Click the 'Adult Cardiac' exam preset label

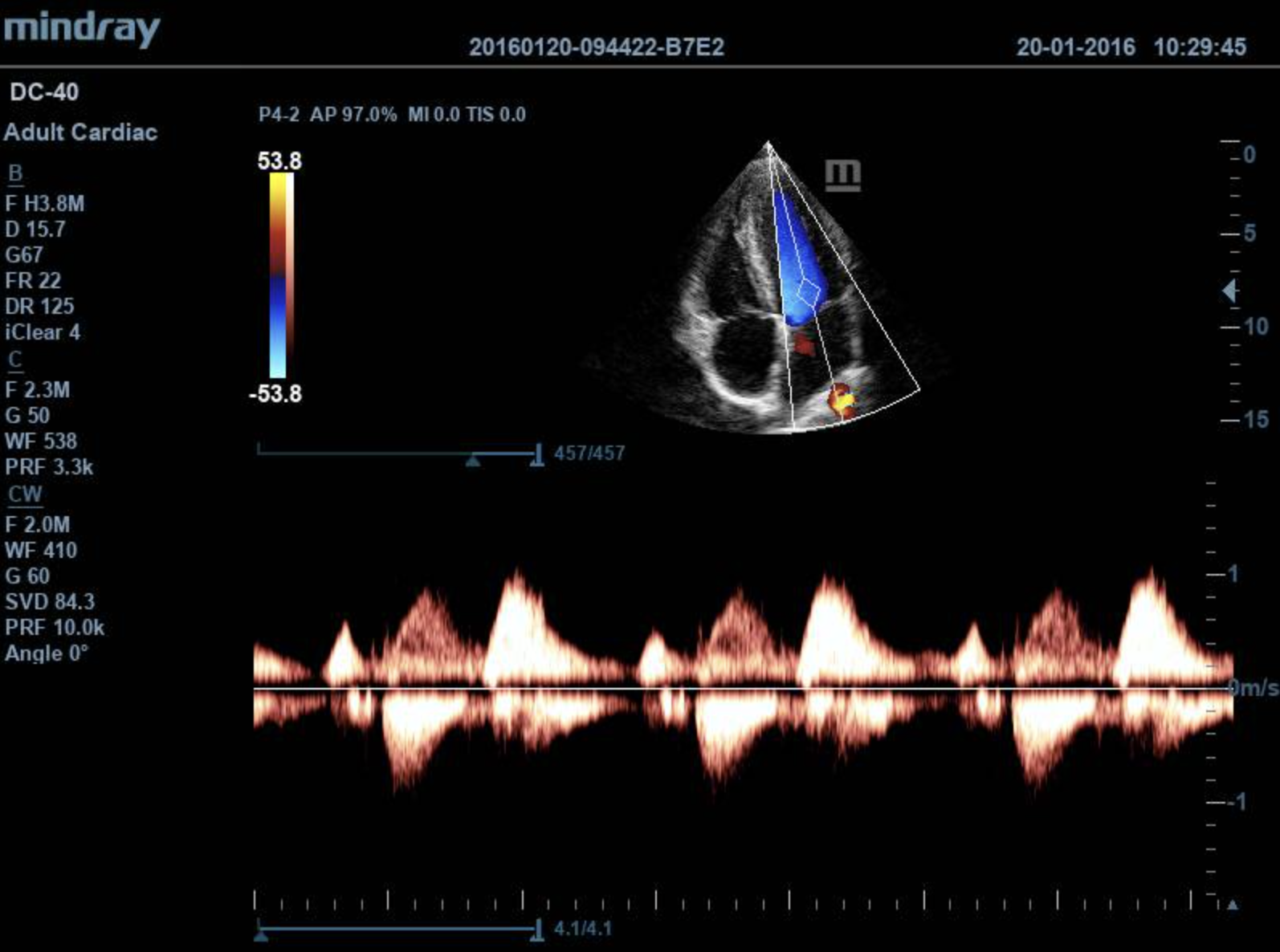[80, 132]
